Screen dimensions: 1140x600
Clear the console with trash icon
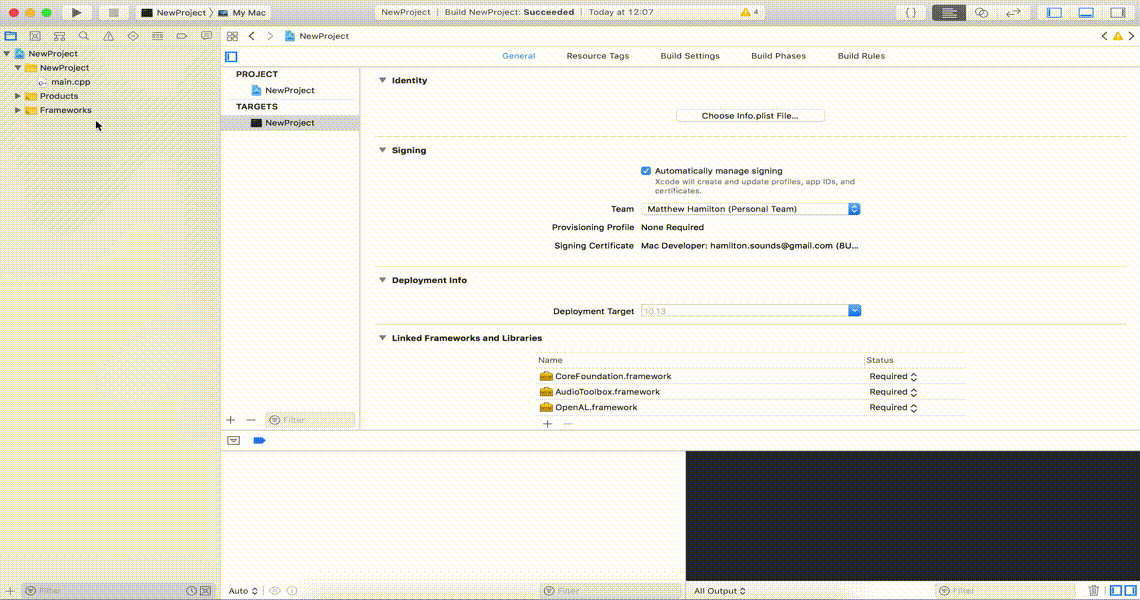click(x=1093, y=591)
